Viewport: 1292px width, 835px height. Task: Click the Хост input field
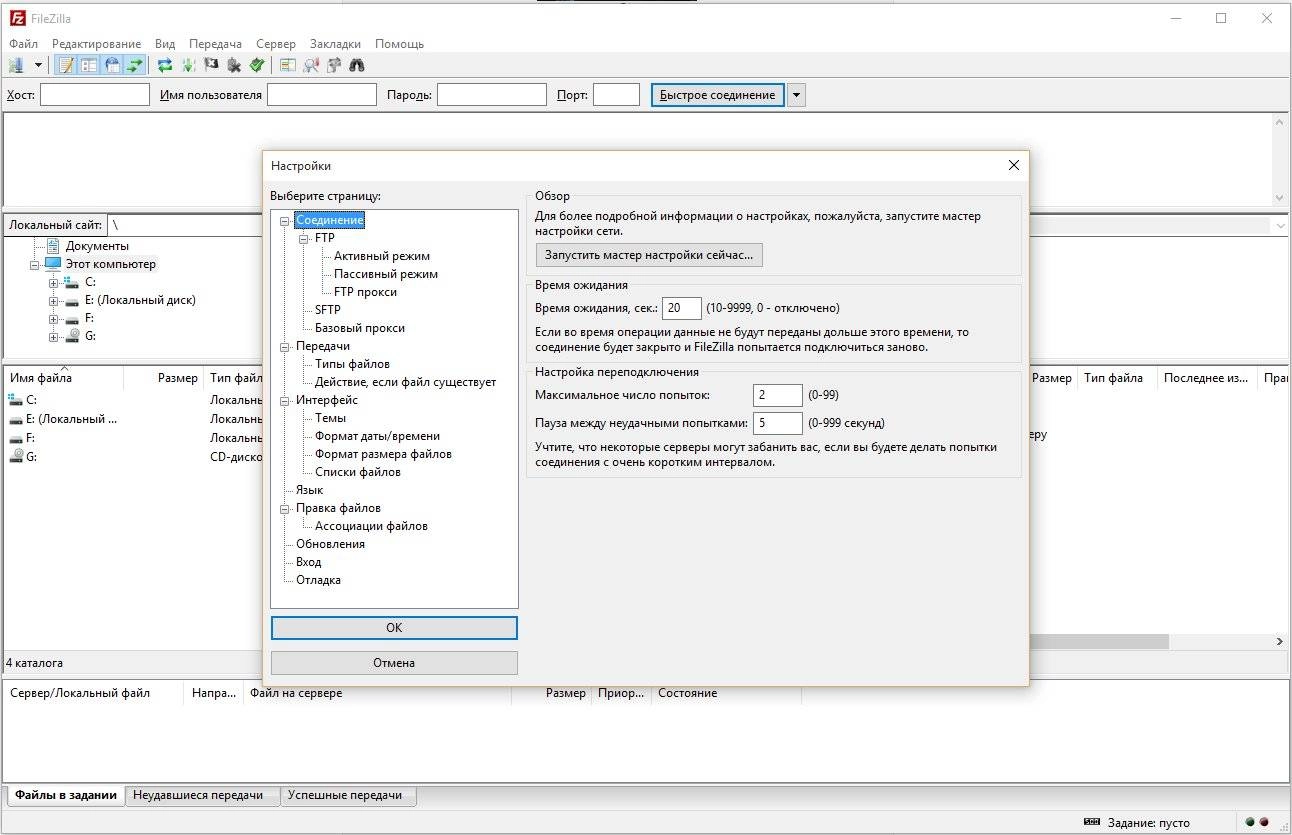94,95
